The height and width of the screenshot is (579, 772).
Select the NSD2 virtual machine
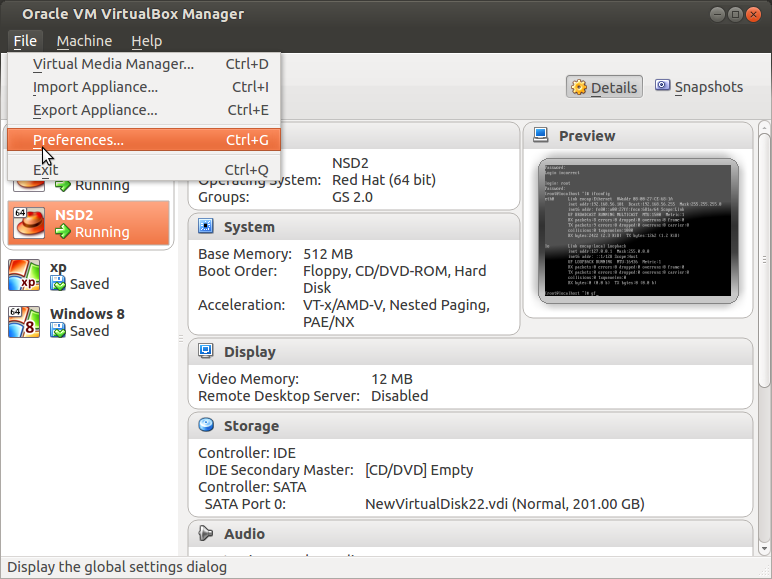(x=89, y=223)
